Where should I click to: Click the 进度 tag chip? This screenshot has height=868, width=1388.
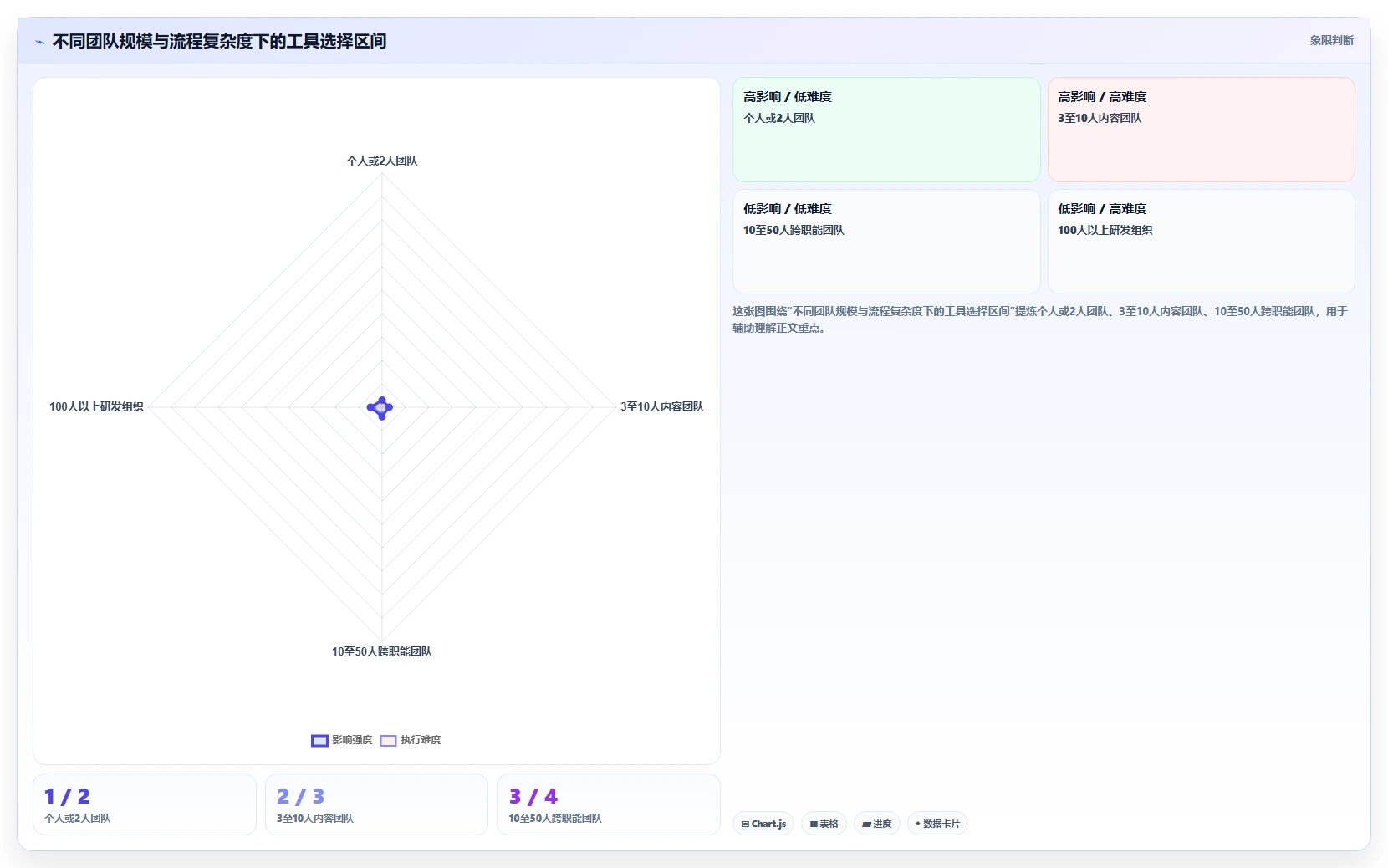[x=877, y=824]
